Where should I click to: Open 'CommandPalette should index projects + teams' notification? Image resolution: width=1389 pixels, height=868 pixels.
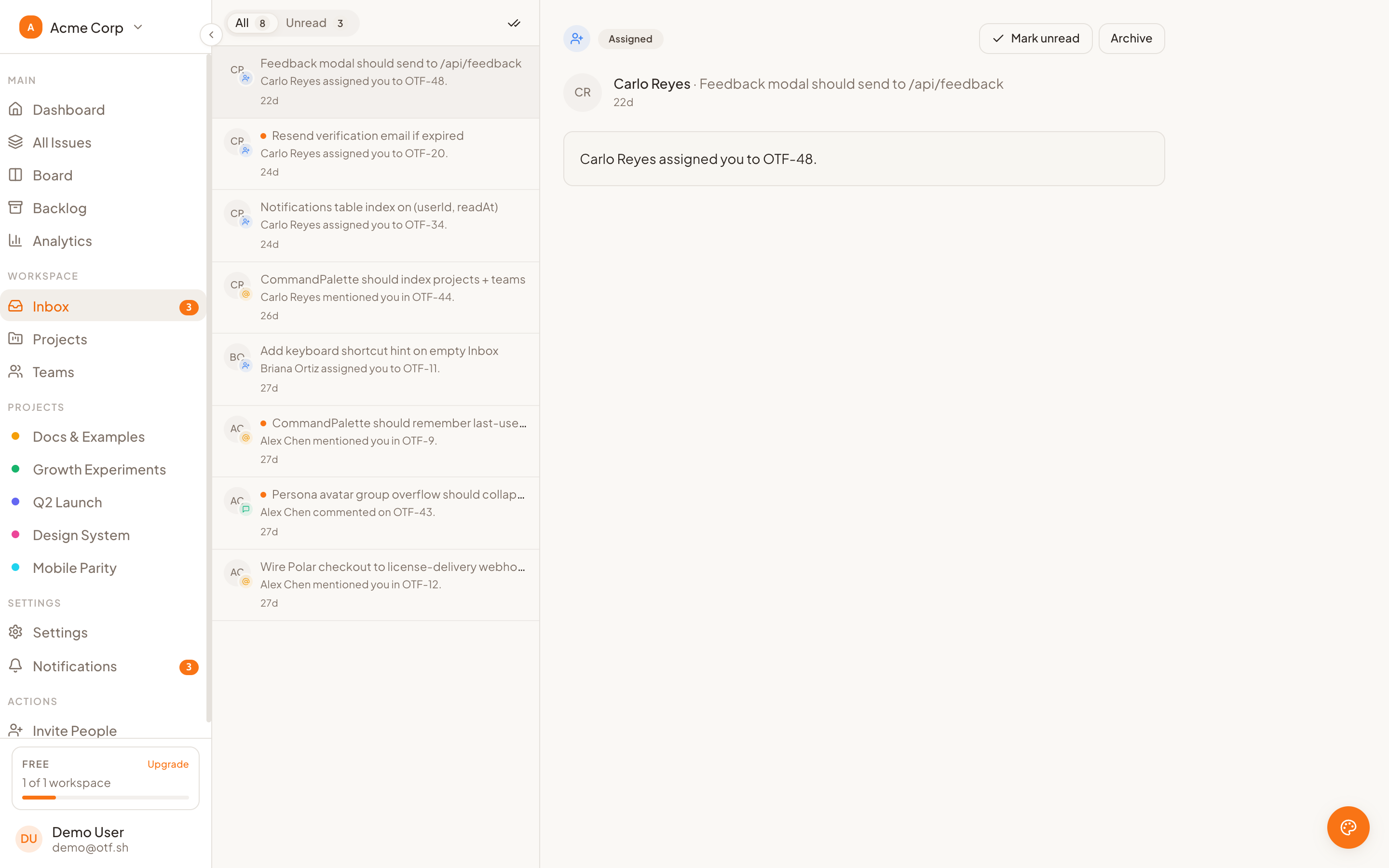(375, 298)
